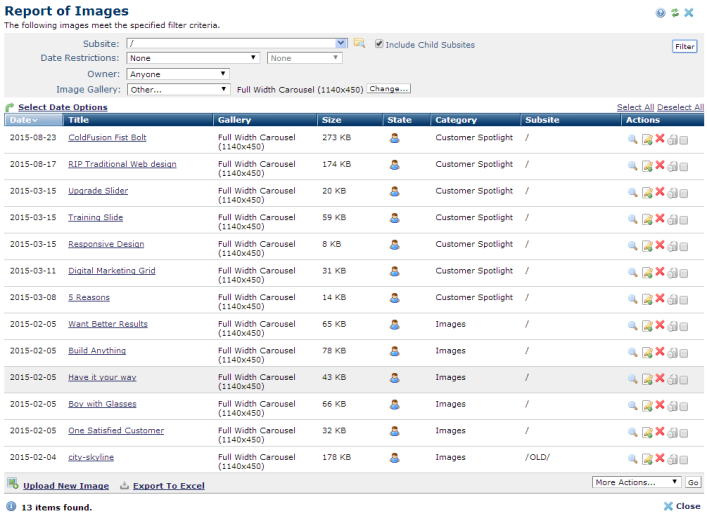
Task: Open the More Actions dropdown
Action: coord(636,482)
